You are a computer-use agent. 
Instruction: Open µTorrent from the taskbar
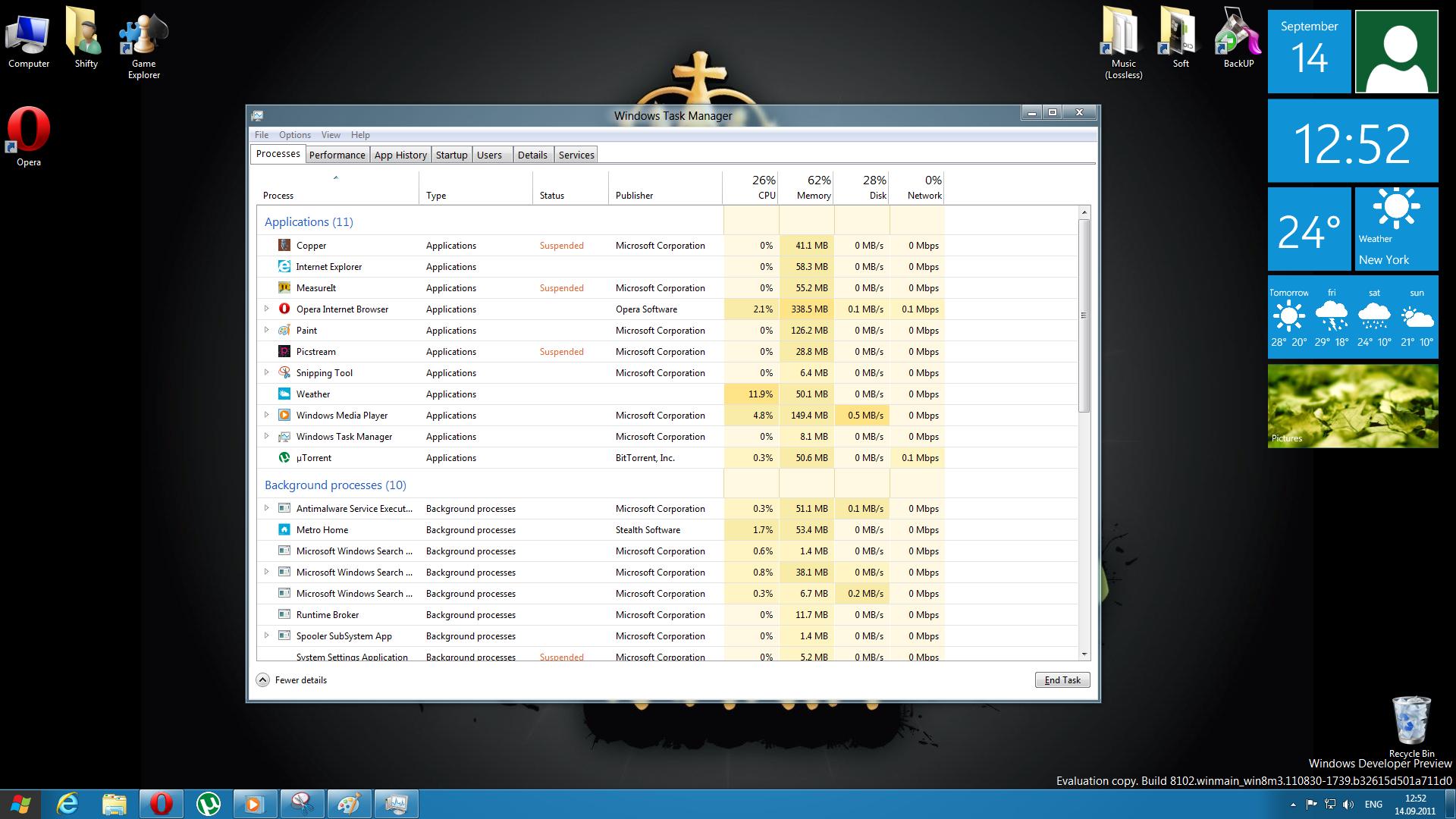[x=209, y=804]
